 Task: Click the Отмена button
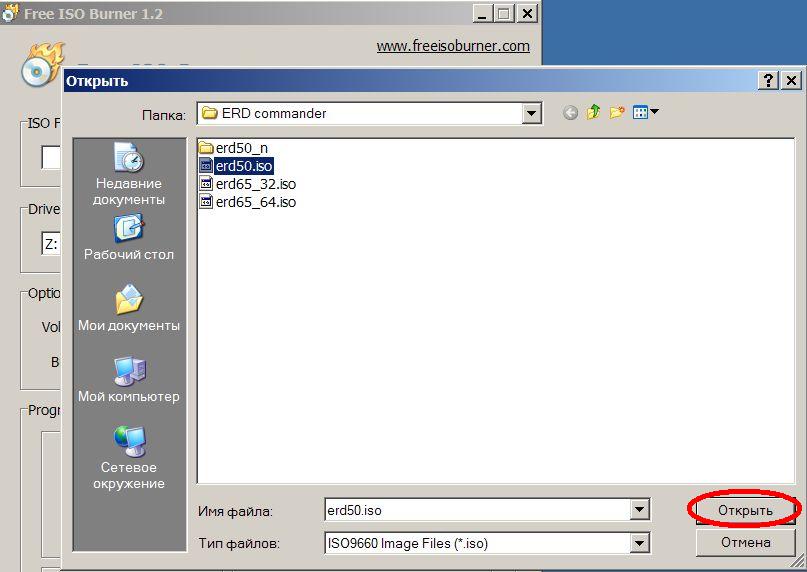click(x=745, y=543)
